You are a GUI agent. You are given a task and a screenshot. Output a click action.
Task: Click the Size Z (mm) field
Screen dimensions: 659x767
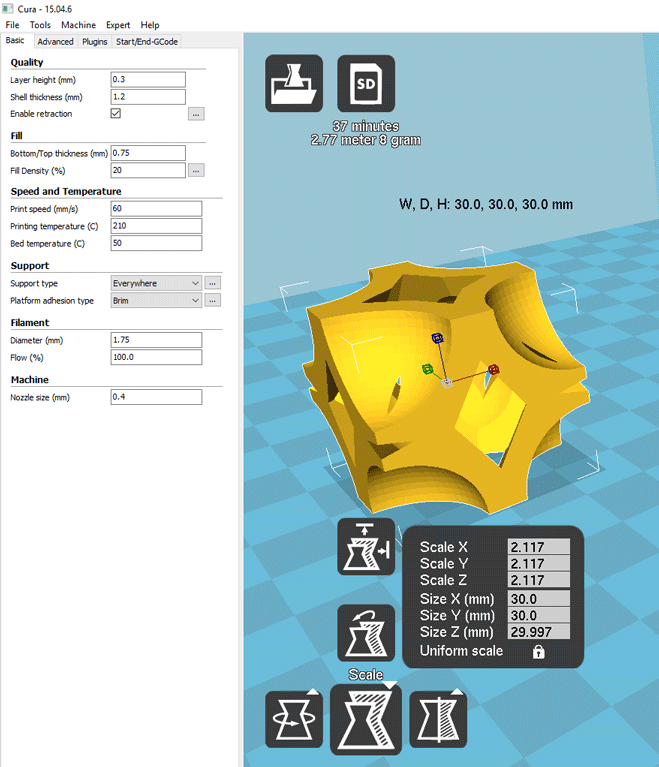539,632
